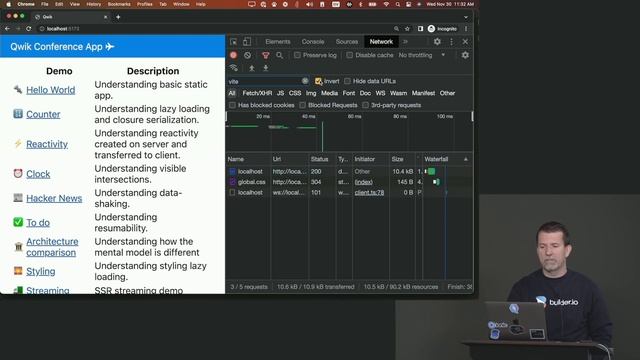Click the export HAR download icon
Screen dimensions: 640x360
(x=266, y=68)
